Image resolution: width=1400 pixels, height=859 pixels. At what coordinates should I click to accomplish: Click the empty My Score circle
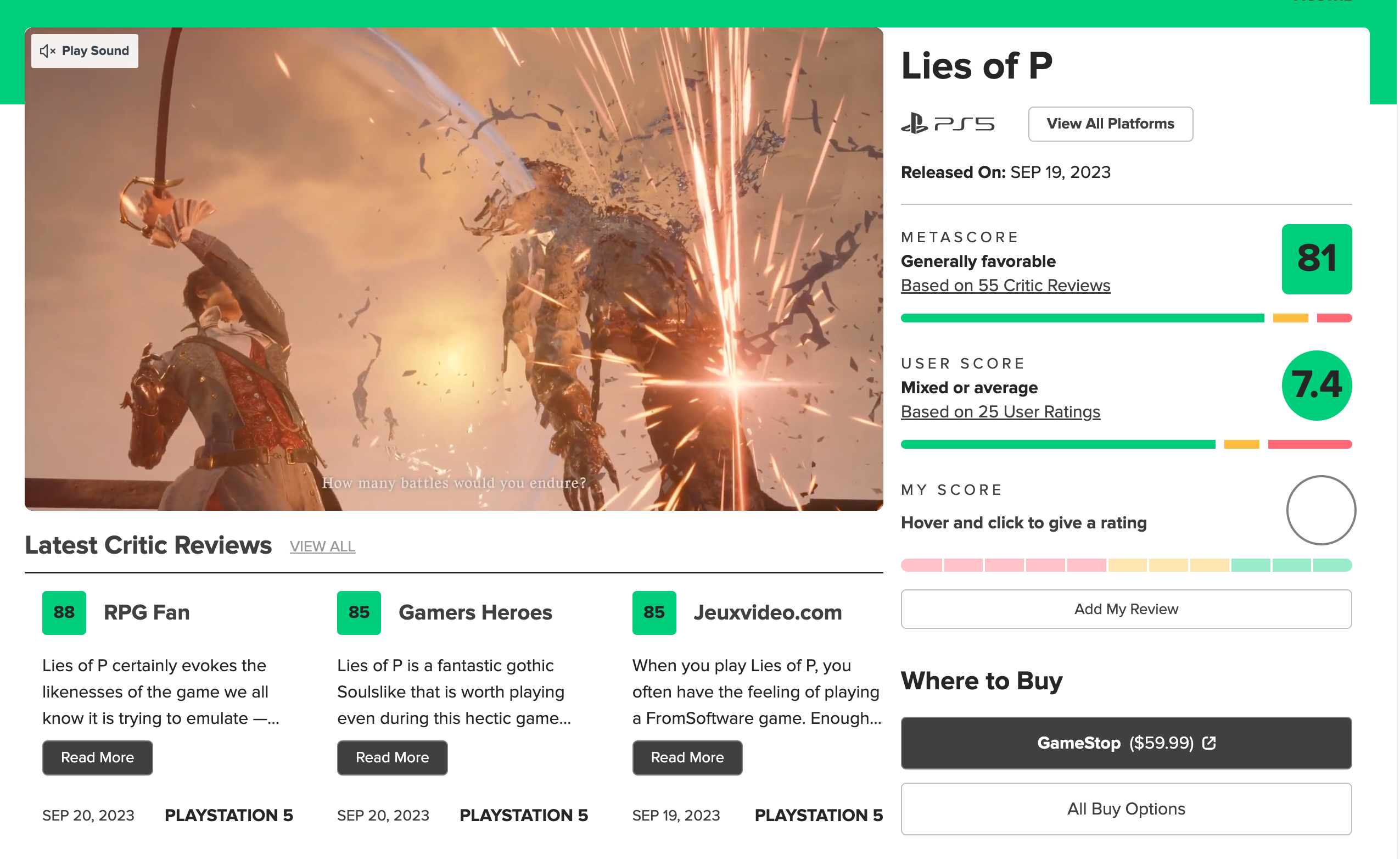pos(1320,510)
